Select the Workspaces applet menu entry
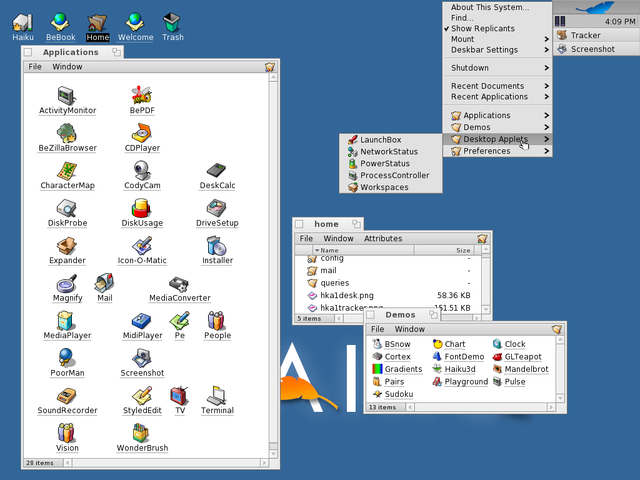640x480 pixels. (x=391, y=187)
